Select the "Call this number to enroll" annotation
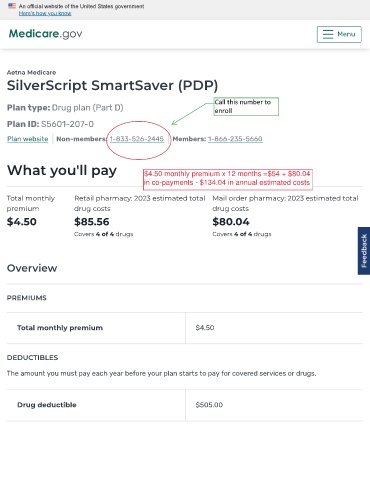This screenshot has height=480, width=370. point(246,106)
